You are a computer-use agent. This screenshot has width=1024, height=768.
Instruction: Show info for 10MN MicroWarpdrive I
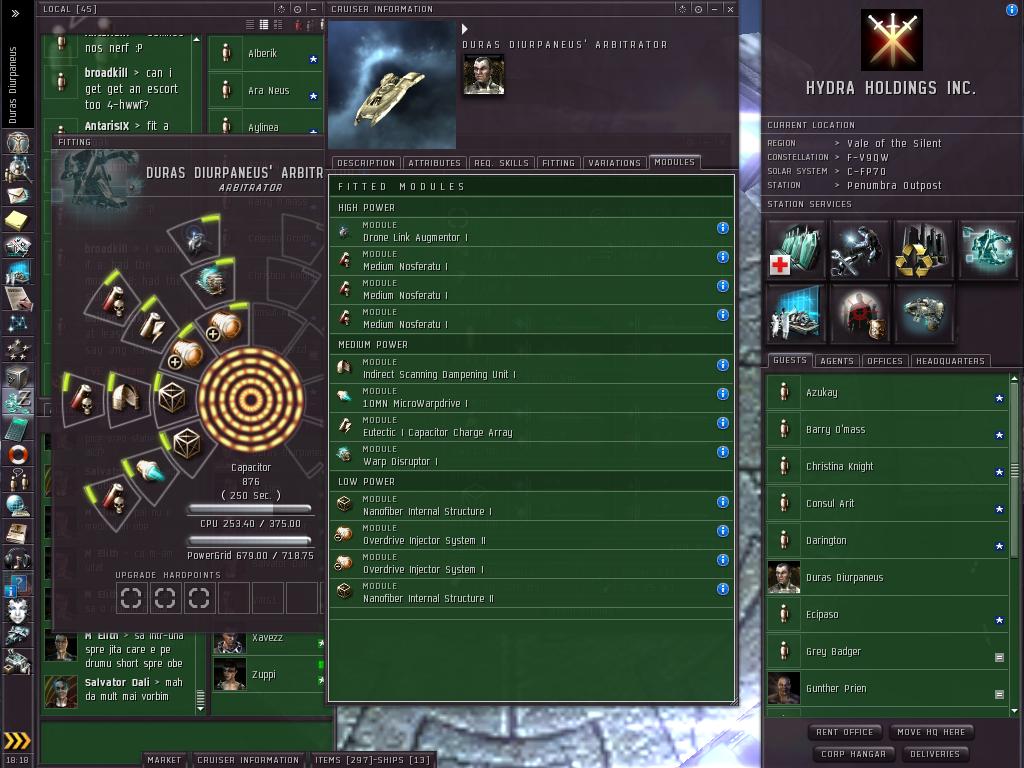click(722, 394)
